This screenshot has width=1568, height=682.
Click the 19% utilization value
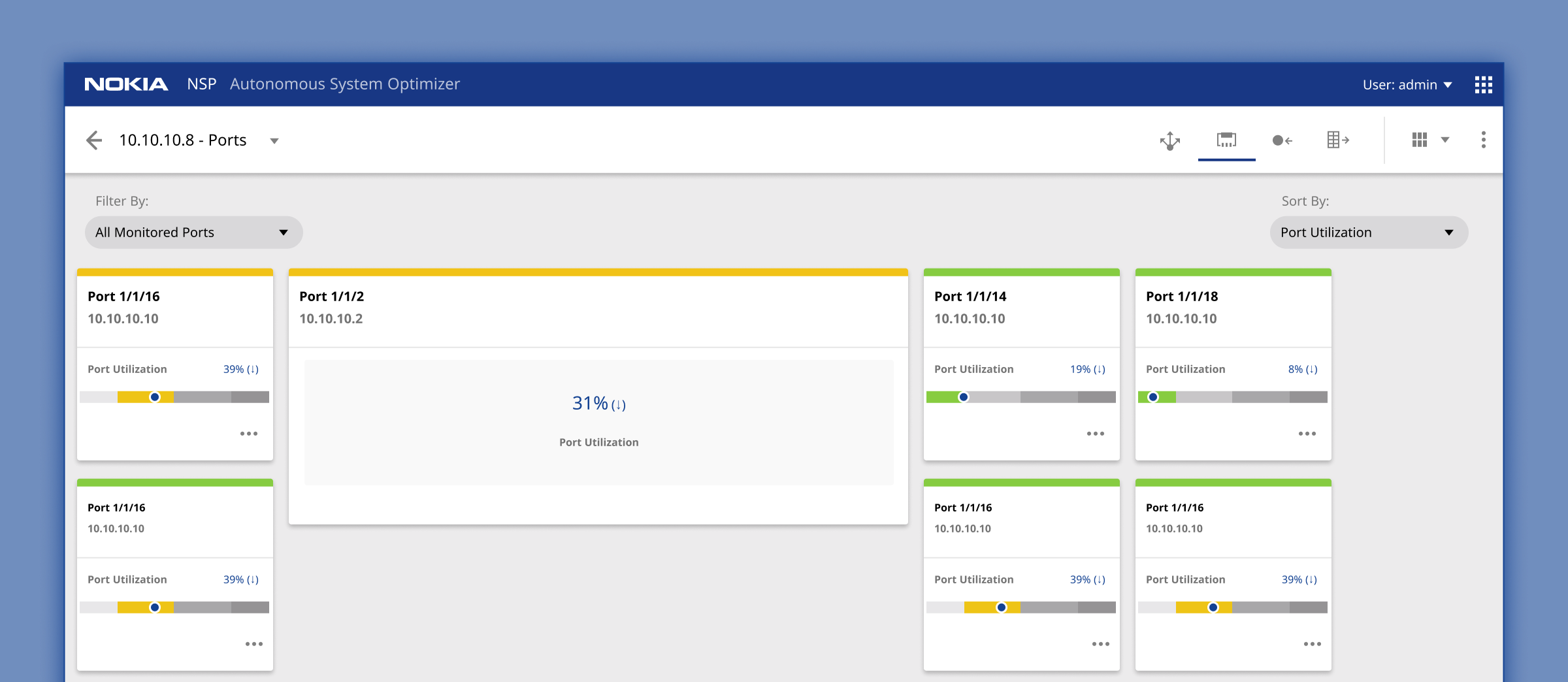pyautogui.click(x=1088, y=369)
